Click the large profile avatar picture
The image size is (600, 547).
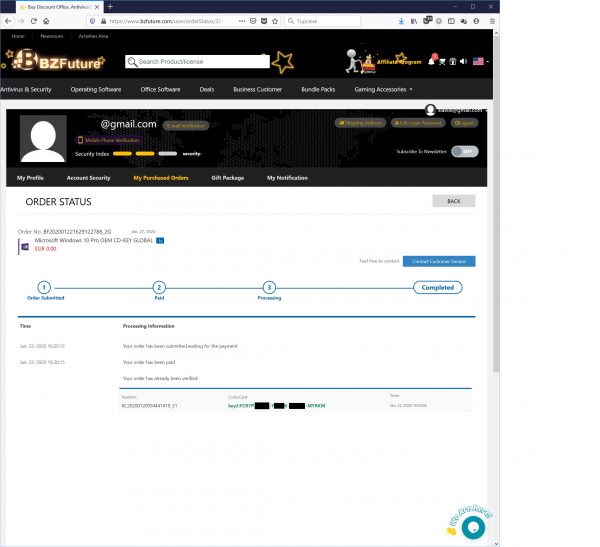pyautogui.click(x=43, y=139)
